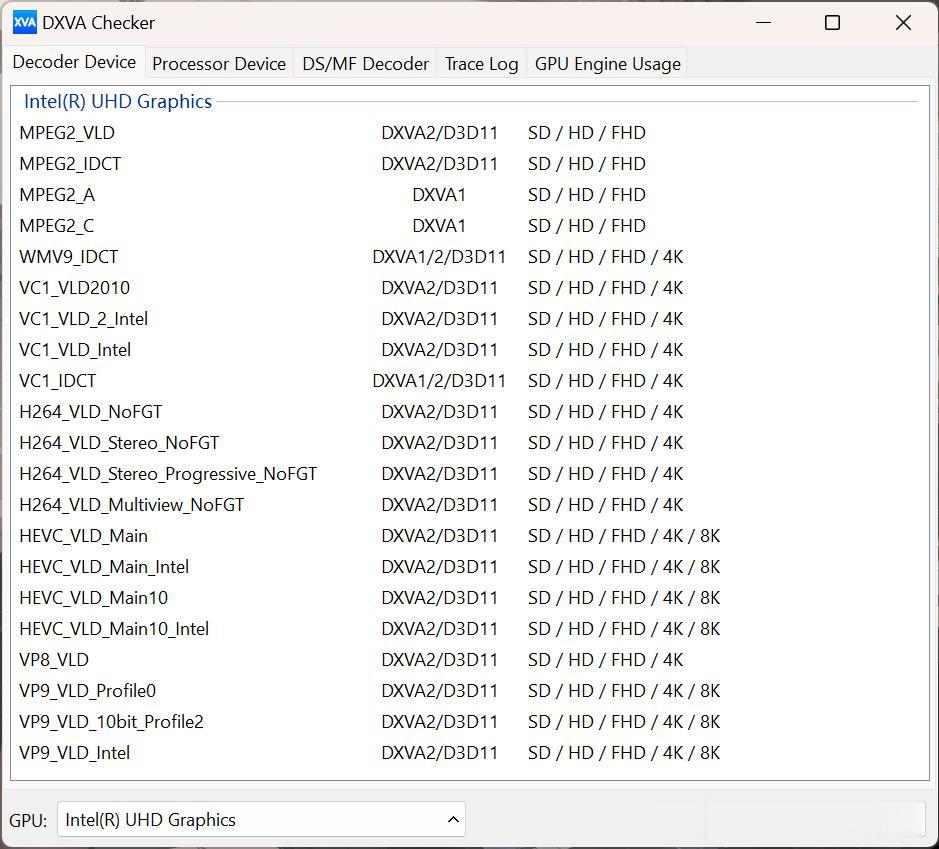Image resolution: width=939 pixels, height=849 pixels.
Task: Select the MPEG2_C decoder entry
Action: 470,226
